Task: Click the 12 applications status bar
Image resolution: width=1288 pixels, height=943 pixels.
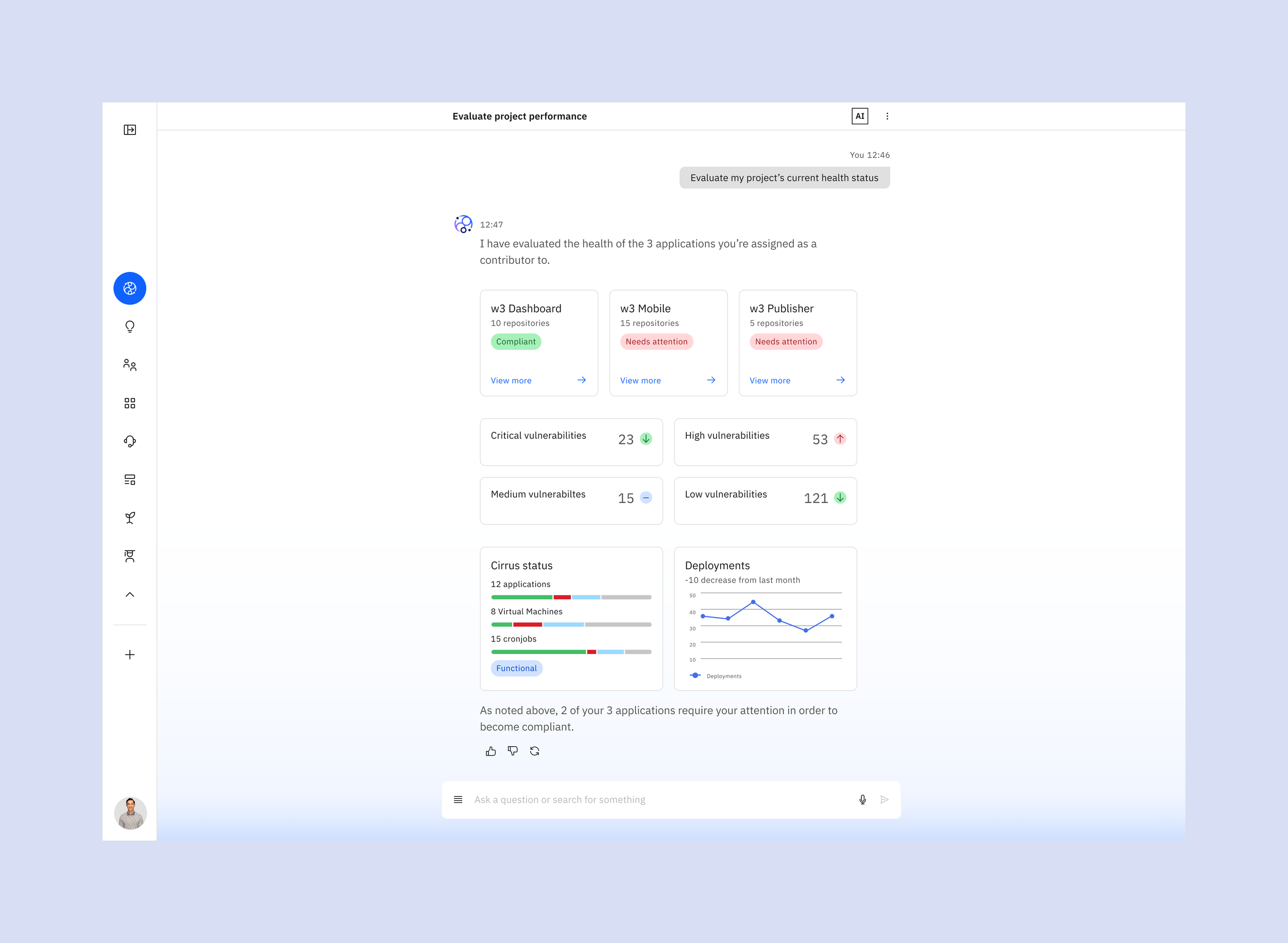Action: click(x=571, y=597)
